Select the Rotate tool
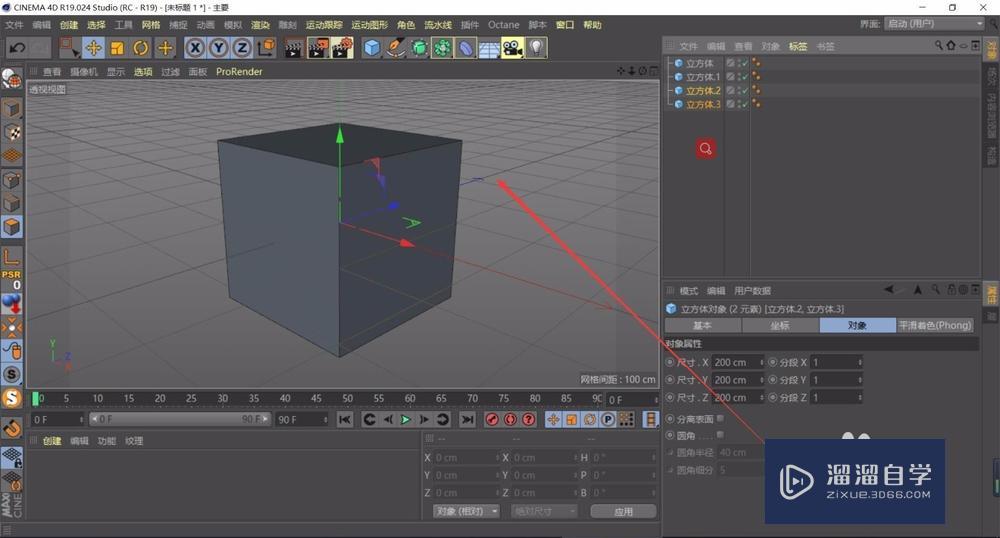 click(140, 48)
